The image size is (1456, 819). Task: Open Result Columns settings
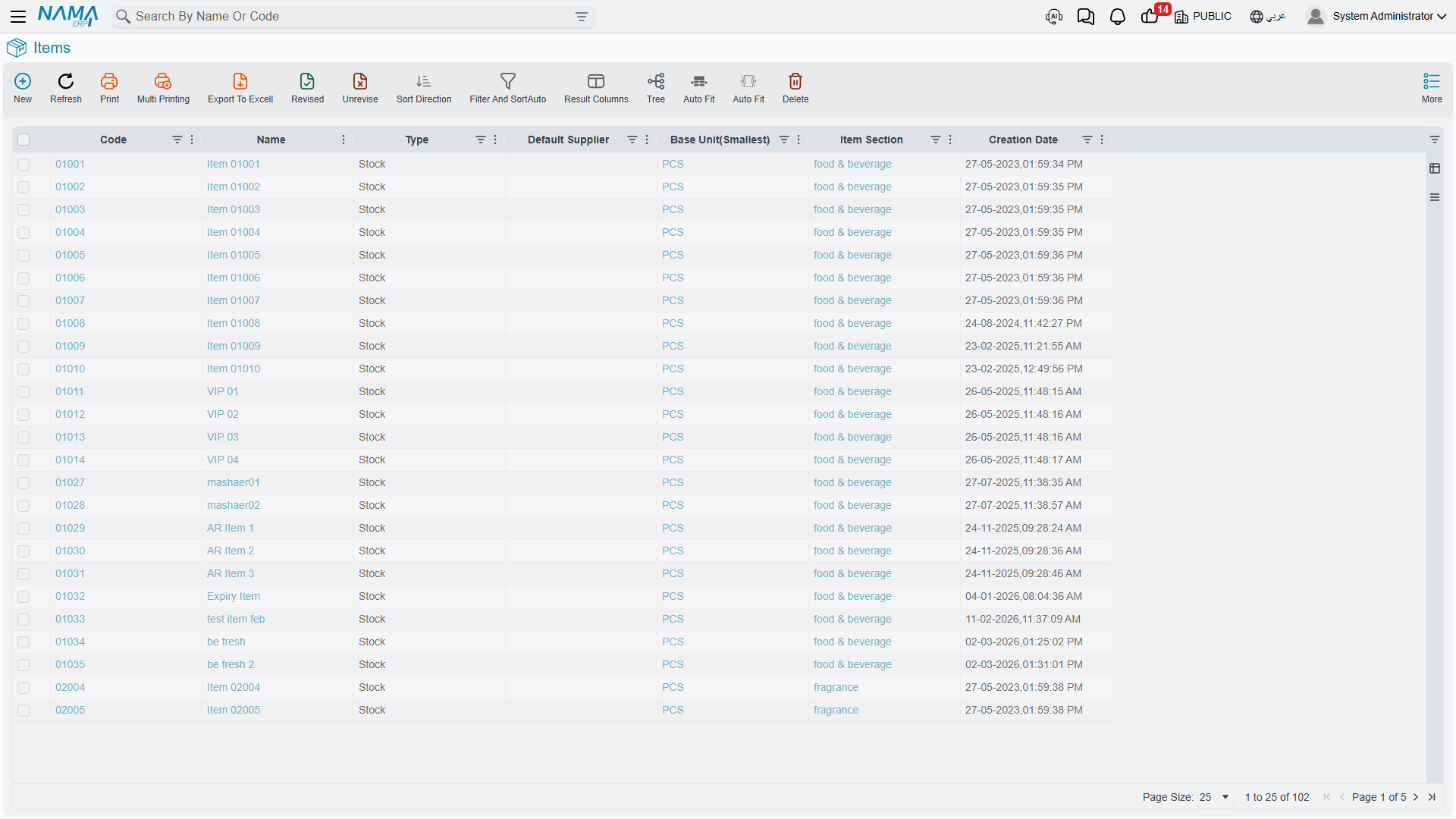[596, 88]
